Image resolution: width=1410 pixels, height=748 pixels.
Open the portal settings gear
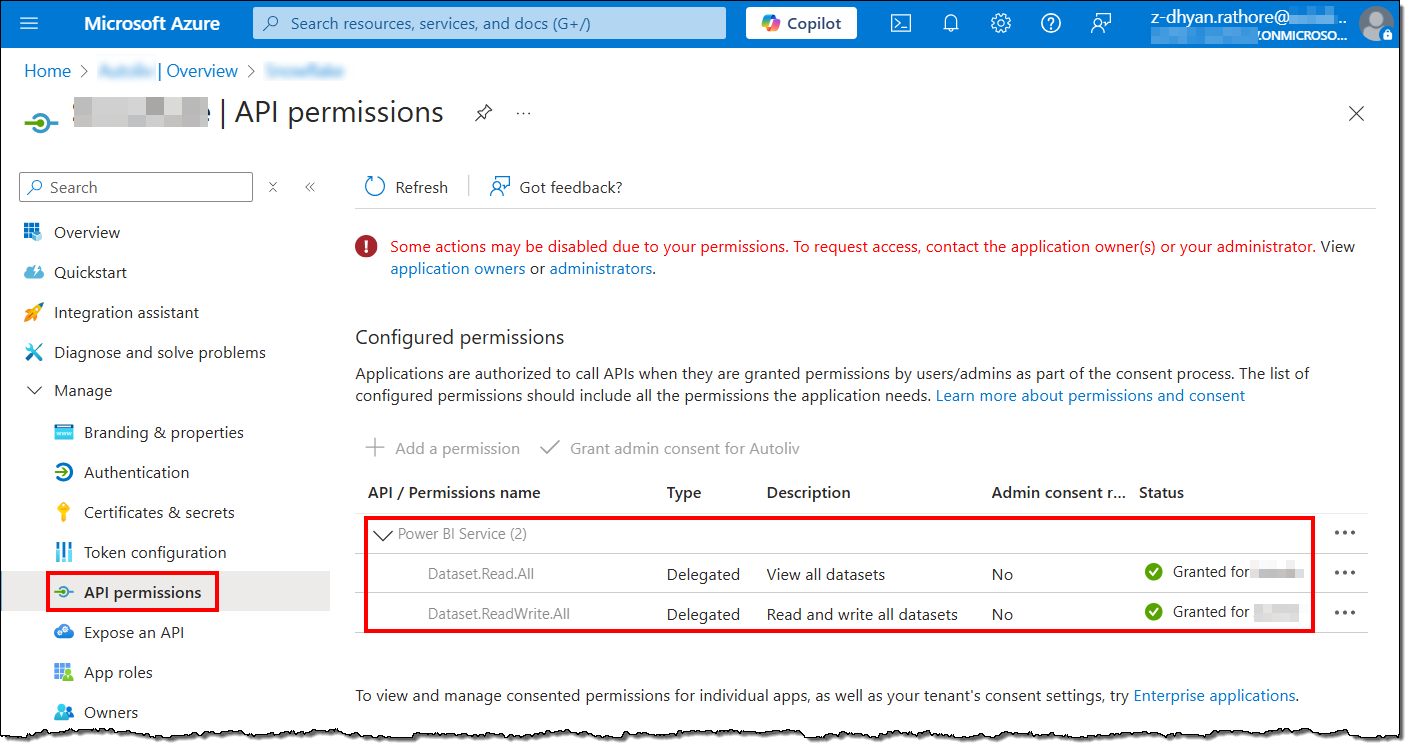[1000, 23]
